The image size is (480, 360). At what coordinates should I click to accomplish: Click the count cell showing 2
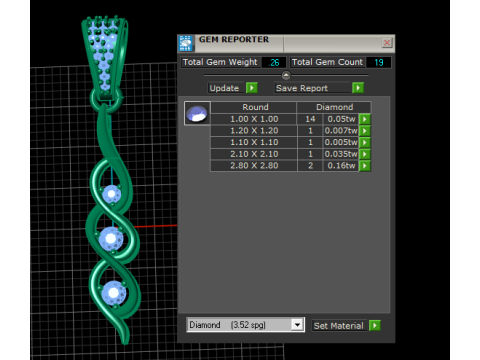click(x=310, y=166)
